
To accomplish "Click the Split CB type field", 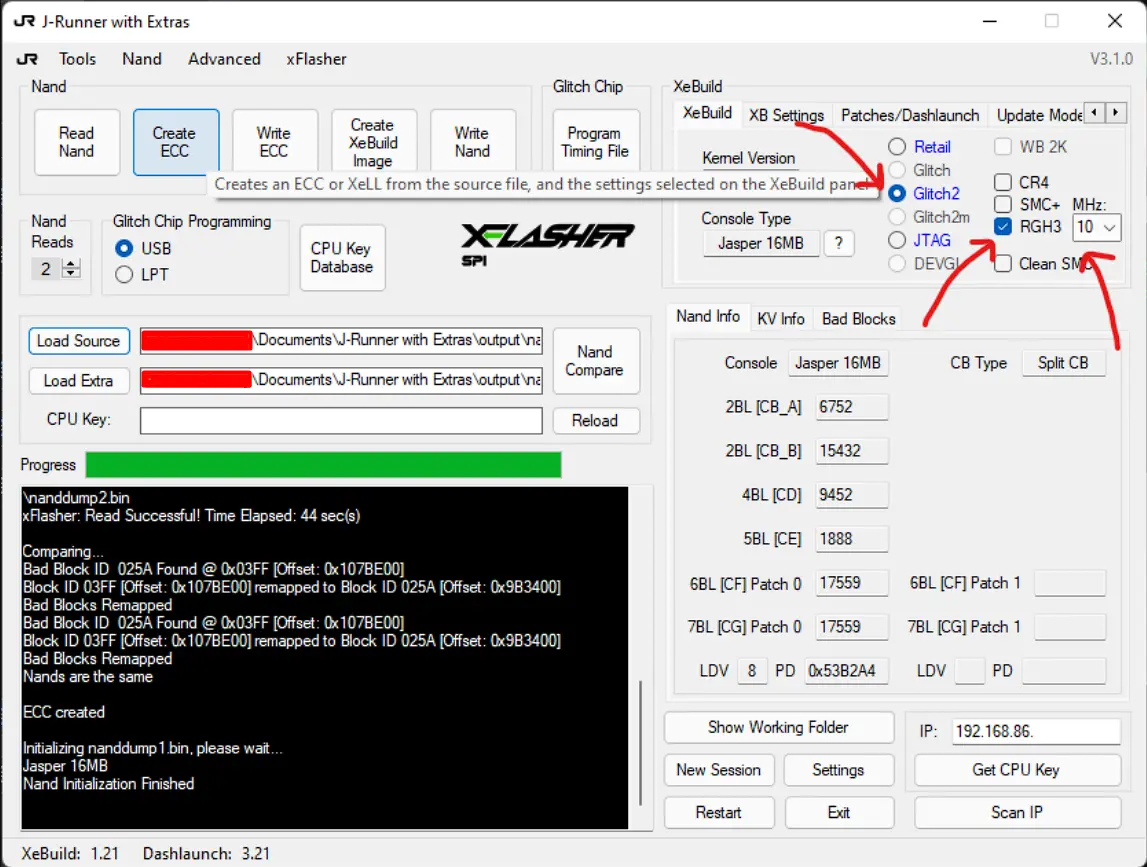I will (1064, 363).
